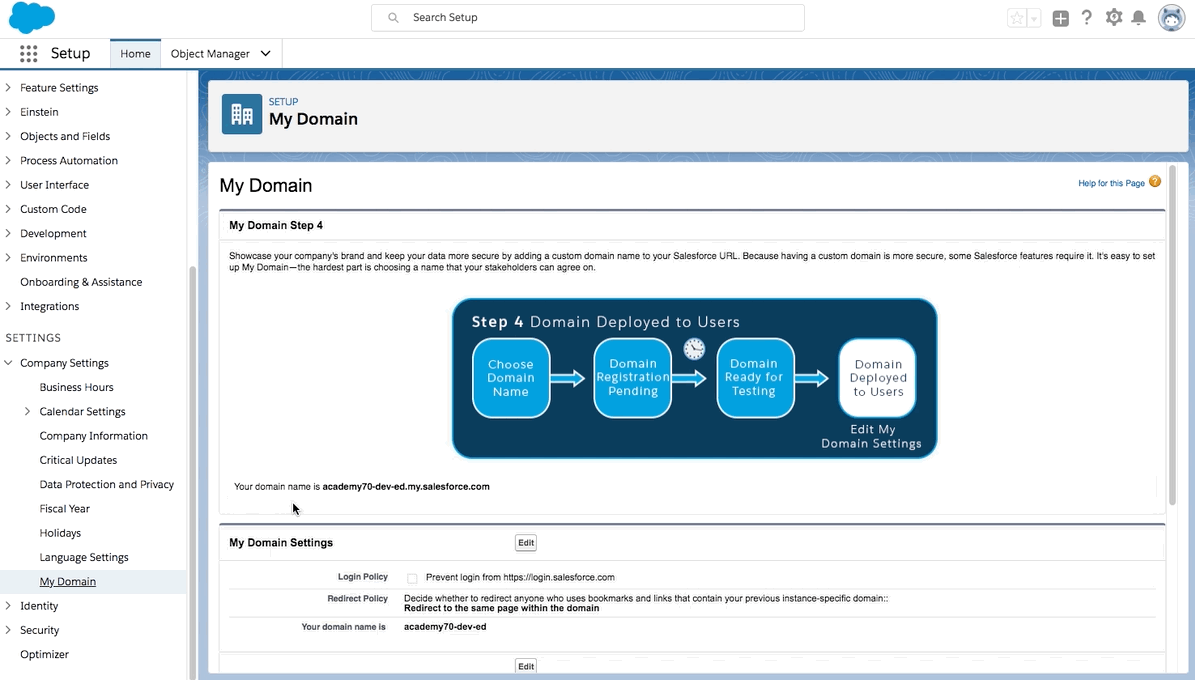1195x680 pixels.
Task: Click the My Domain building icon
Action: pyautogui.click(x=242, y=114)
